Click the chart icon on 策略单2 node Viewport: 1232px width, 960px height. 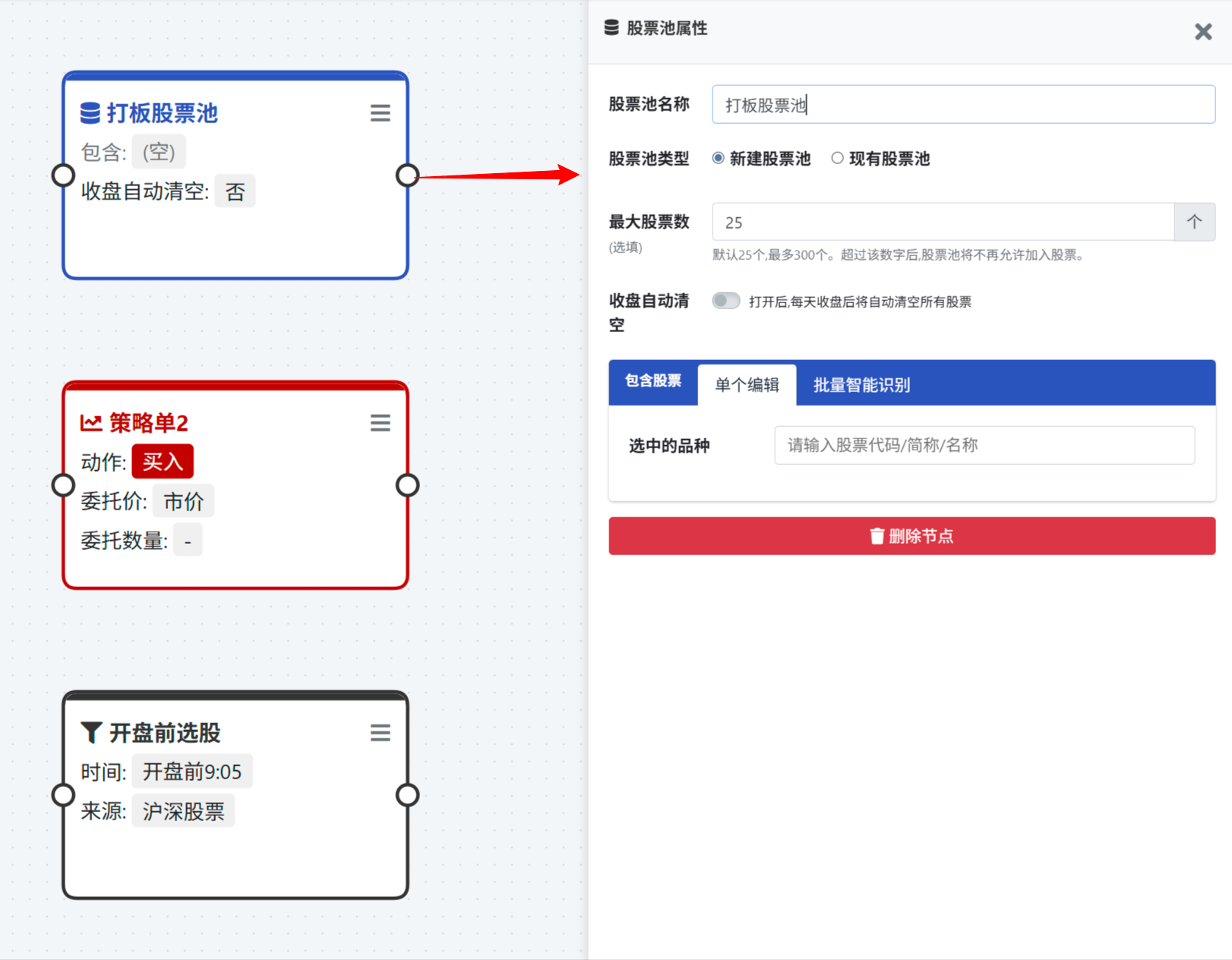point(91,423)
